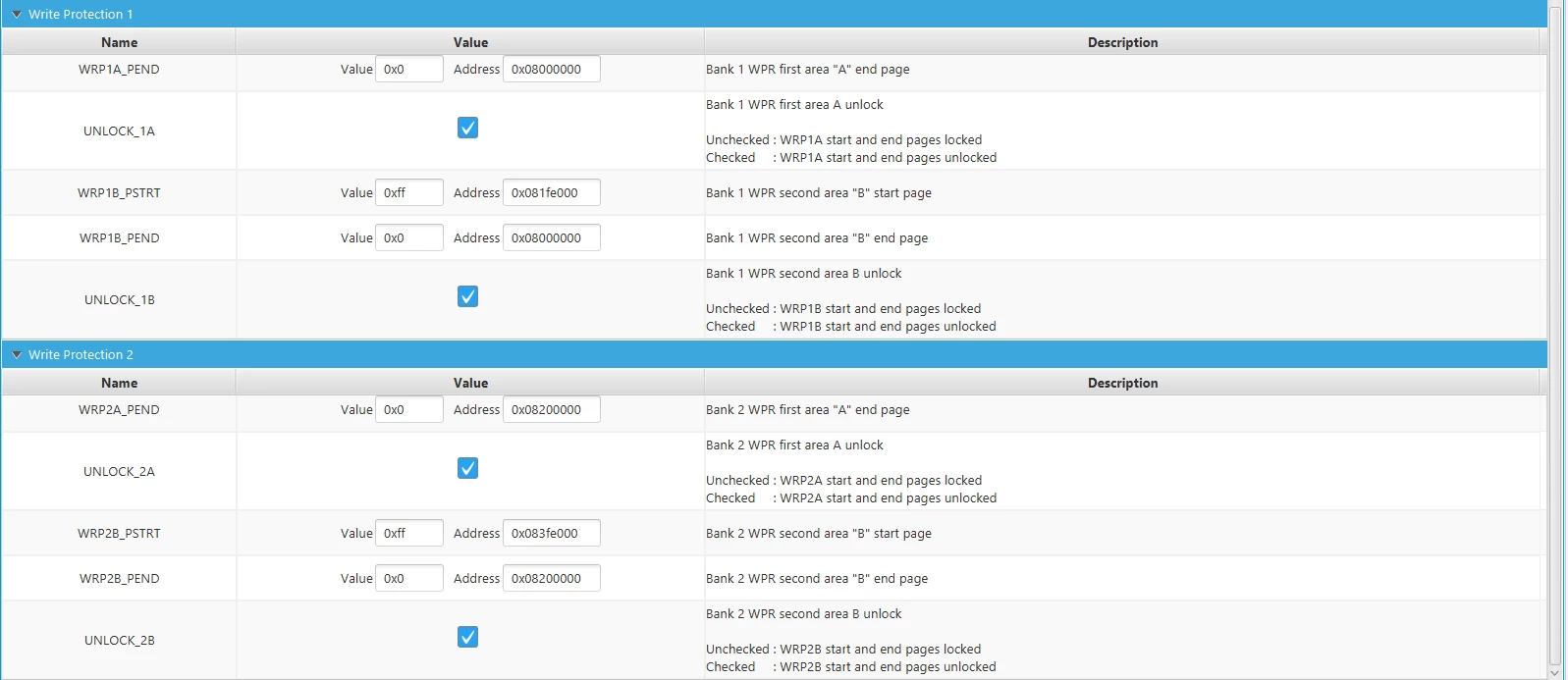Click 'Bank 2 WPR second area B unlock' text
Viewport: 1568px width, 680px height.
click(803, 613)
